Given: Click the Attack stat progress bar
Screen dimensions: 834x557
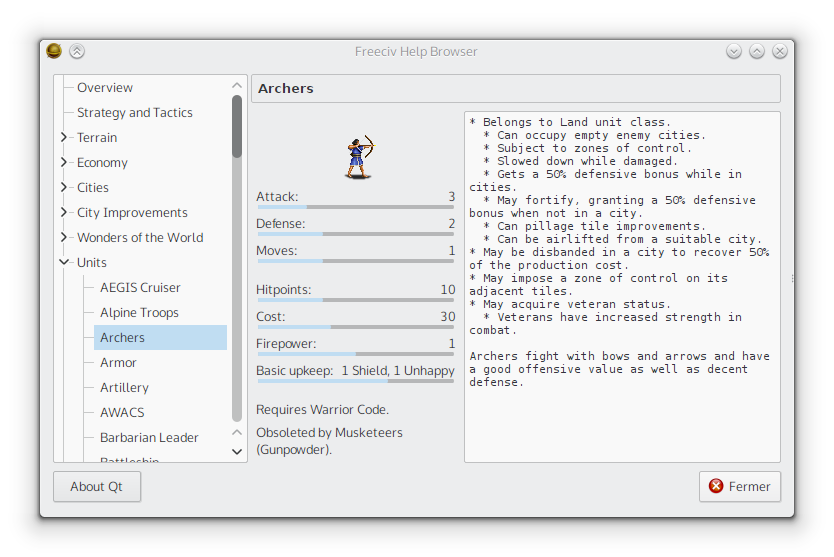Looking at the screenshot, I should [356, 207].
